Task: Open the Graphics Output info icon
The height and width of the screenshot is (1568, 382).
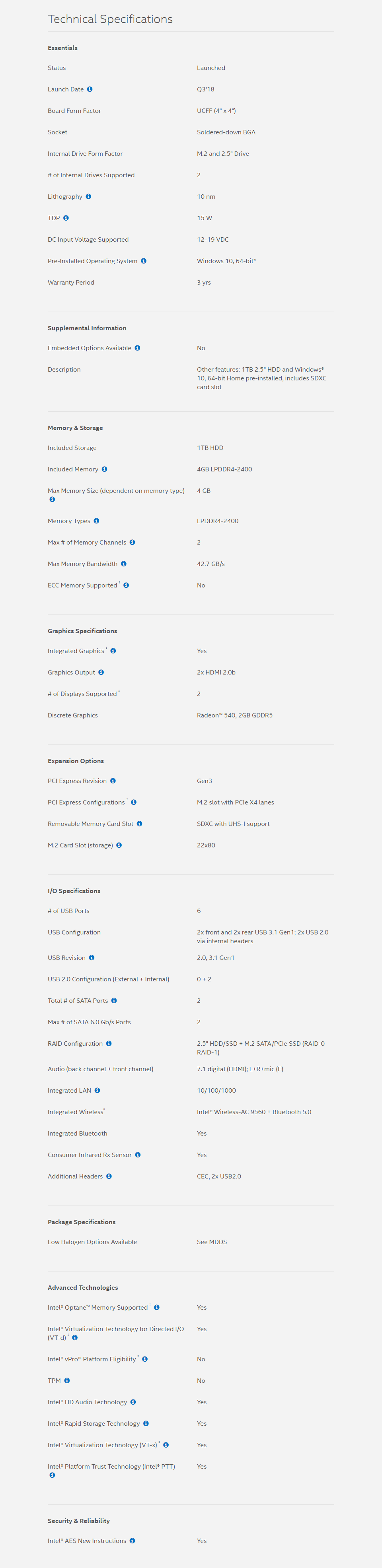Action: point(101,673)
